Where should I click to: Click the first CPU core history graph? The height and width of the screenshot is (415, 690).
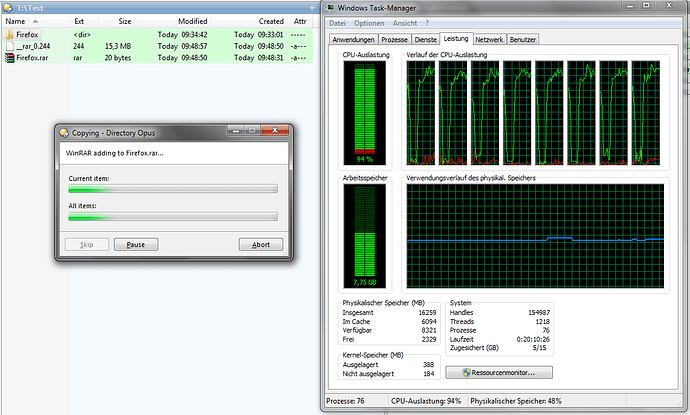[x=421, y=113]
